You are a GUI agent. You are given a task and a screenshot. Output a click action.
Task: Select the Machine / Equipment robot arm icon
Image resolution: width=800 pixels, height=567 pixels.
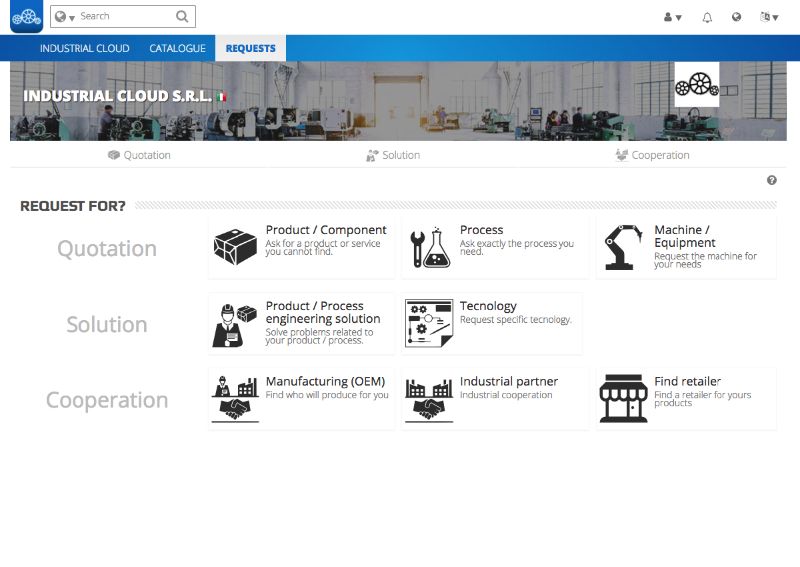[624, 248]
